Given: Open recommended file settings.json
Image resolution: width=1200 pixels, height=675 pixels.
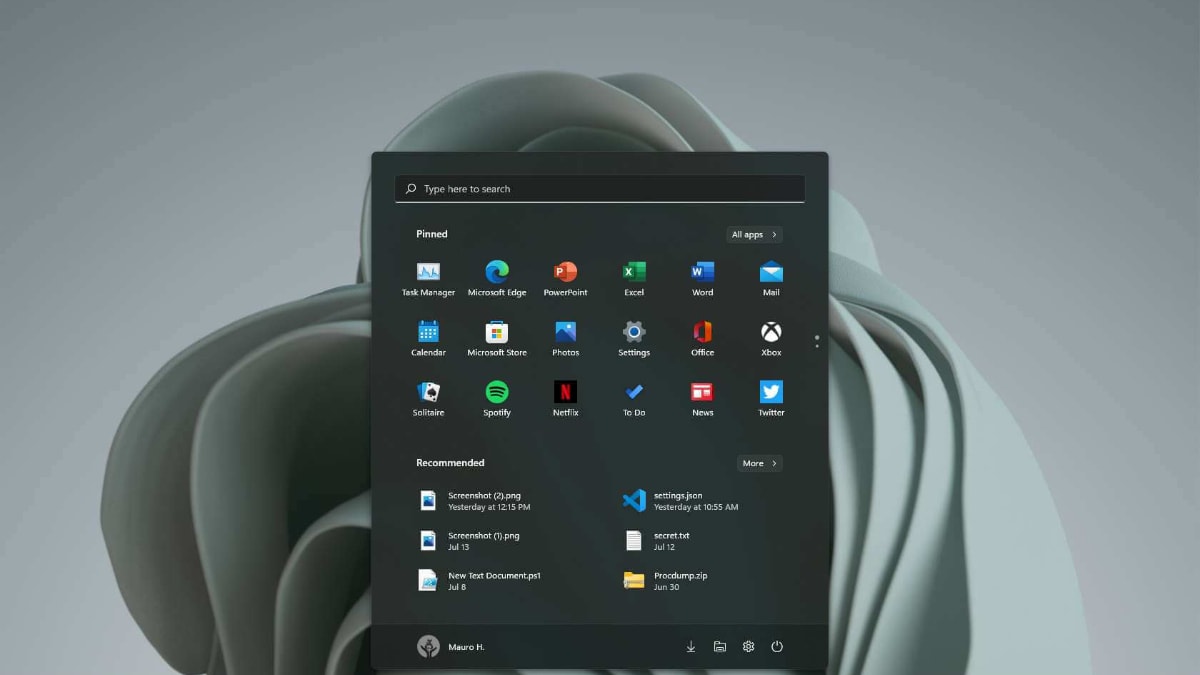Looking at the screenshot, I should coord(680,501).
